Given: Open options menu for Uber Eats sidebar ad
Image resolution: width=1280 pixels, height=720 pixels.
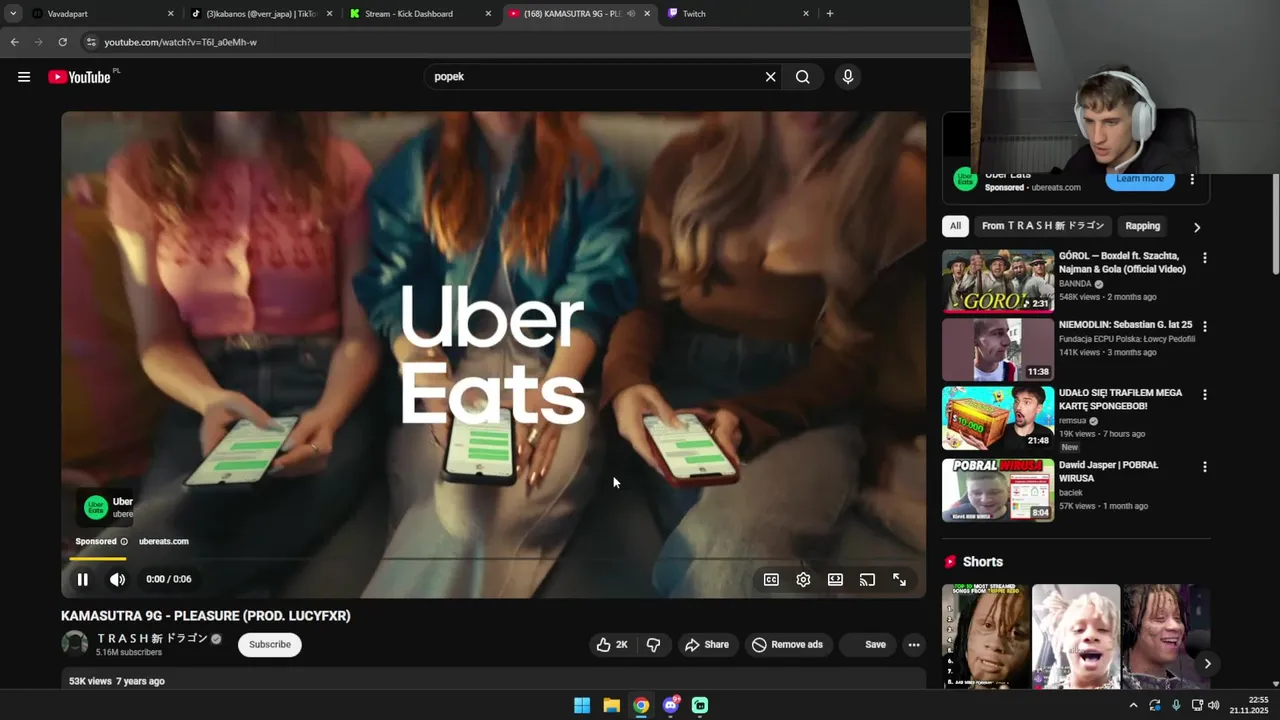Looking at the screenshot, I should click(x=1192, y=180).
